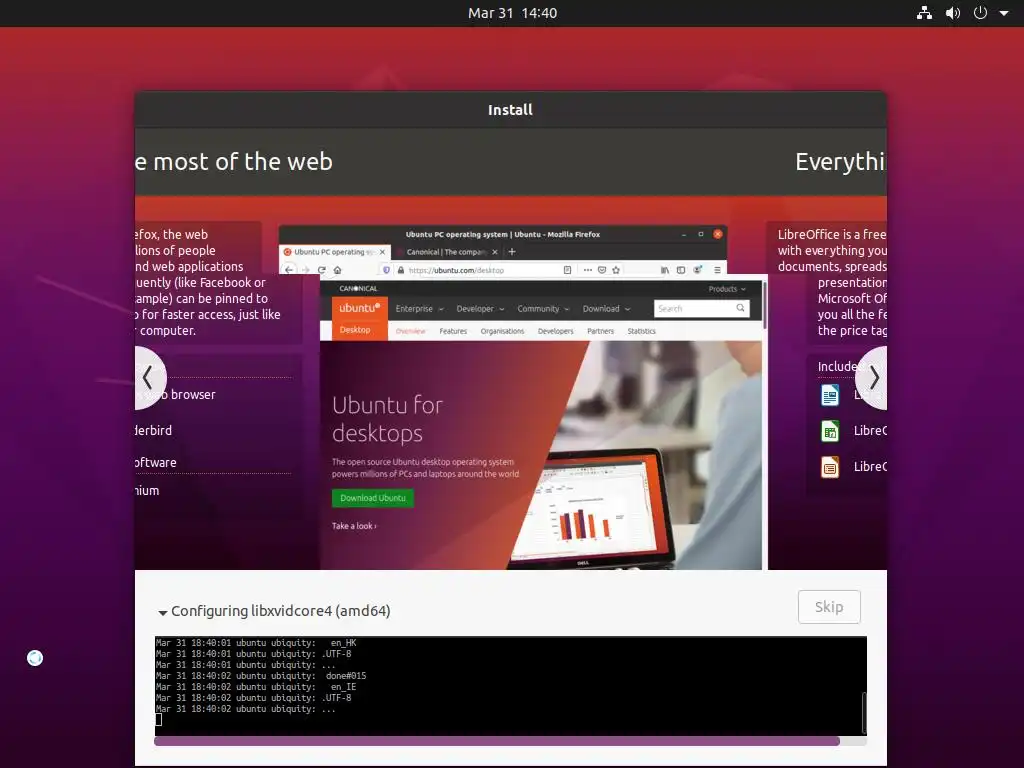Screen dimensions: 1024x768
Task: Click the Overview tab on Ubuntu site
Action: tap(411, 331)
